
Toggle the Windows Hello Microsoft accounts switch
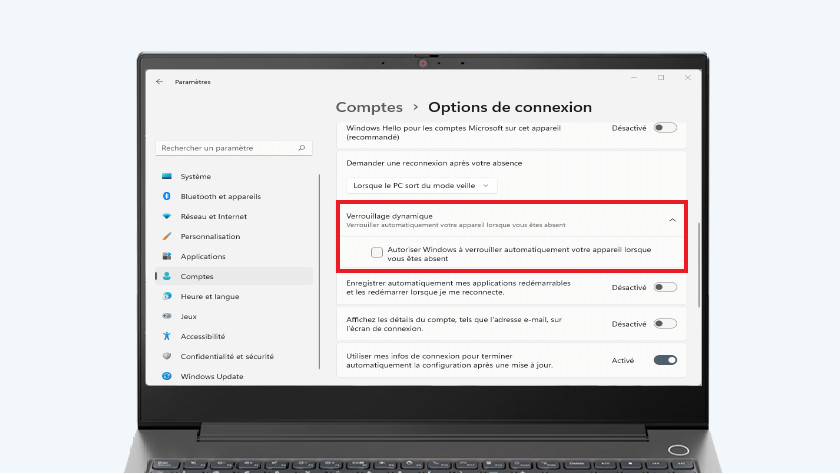coord(665,128)
